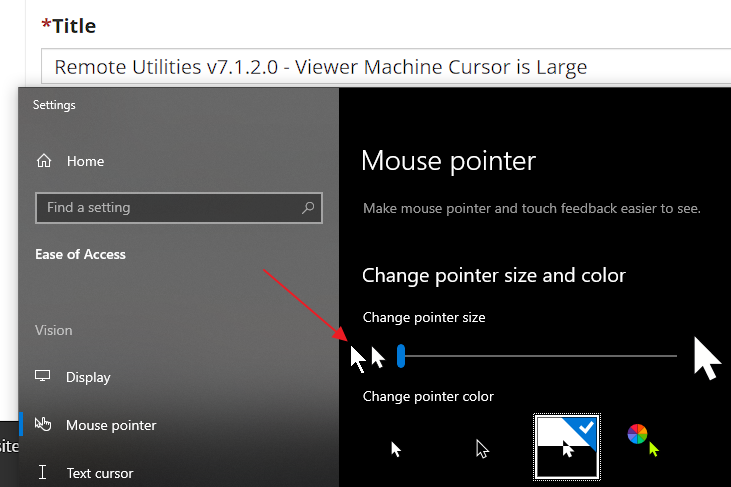The image size is (731, 487).
Task: Click the large cursor icon right of slider
Action: (x=706, y=358)
